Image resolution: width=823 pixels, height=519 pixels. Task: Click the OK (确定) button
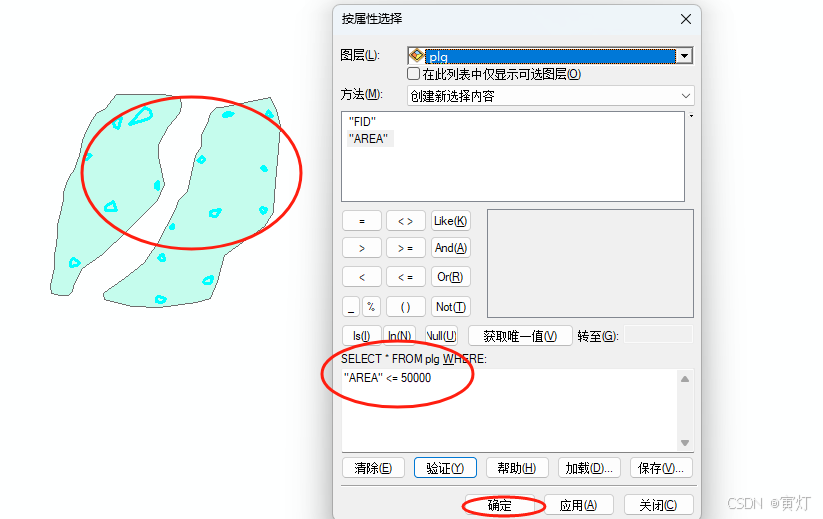point(500,505)
